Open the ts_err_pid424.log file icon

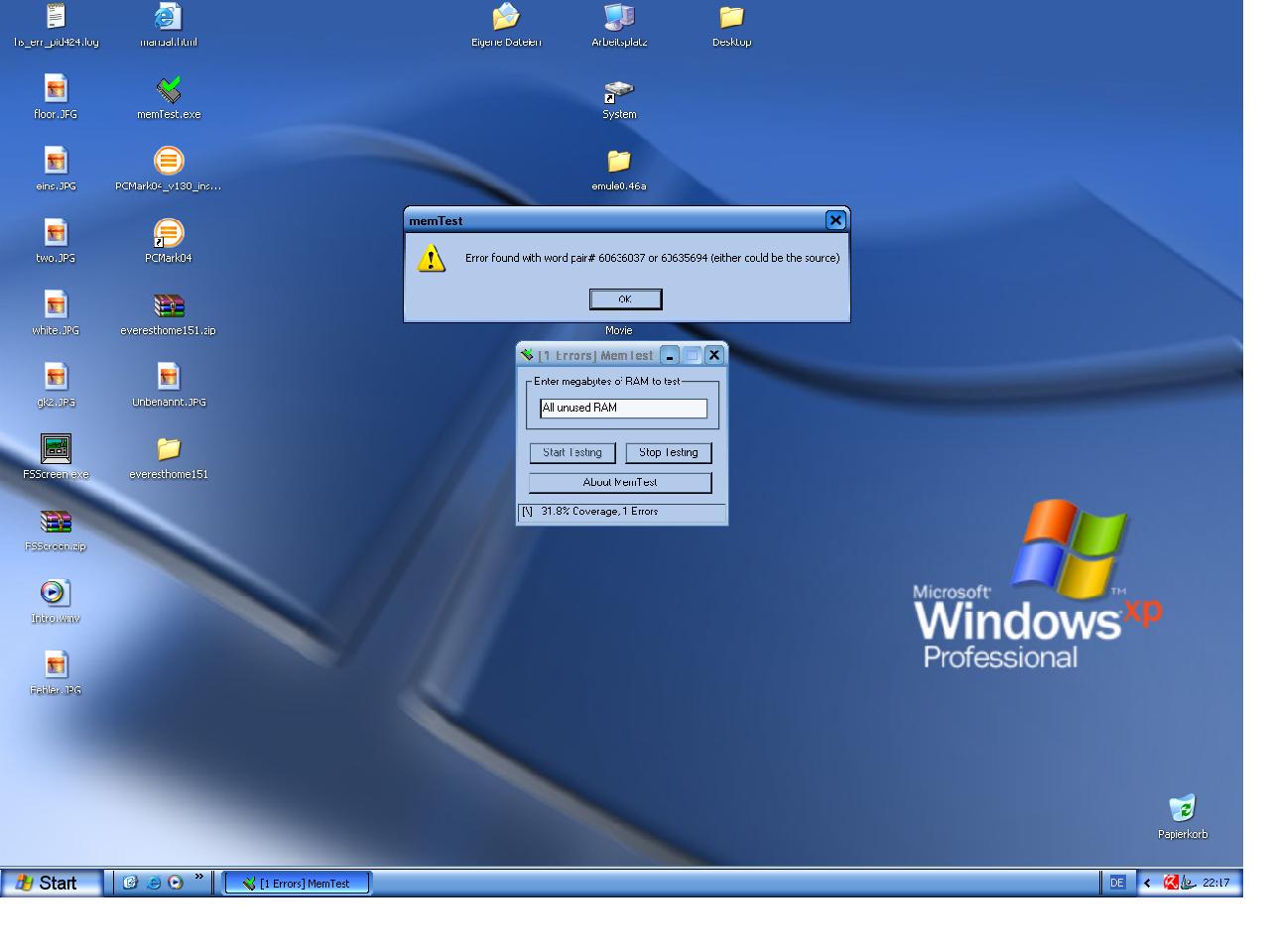tap(56, 17)
